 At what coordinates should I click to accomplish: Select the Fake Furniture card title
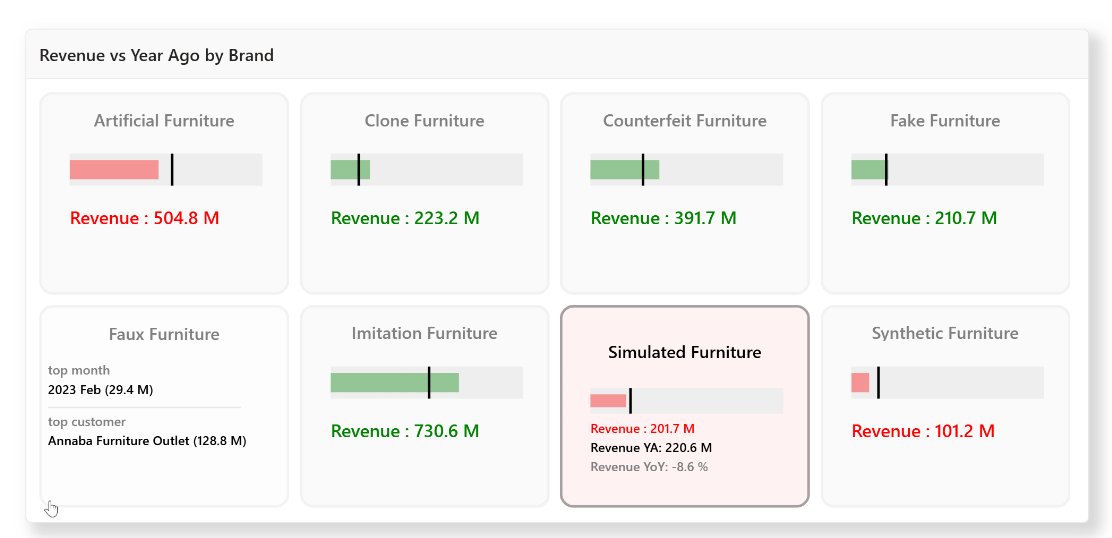pyautogui.click(x=945, y=121)
